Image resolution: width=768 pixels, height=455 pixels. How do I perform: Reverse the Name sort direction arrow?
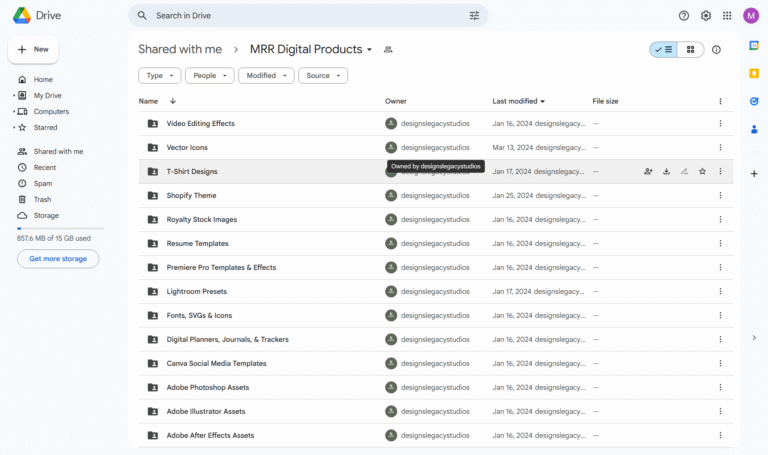pyautogui.click(x=173, y=101)
